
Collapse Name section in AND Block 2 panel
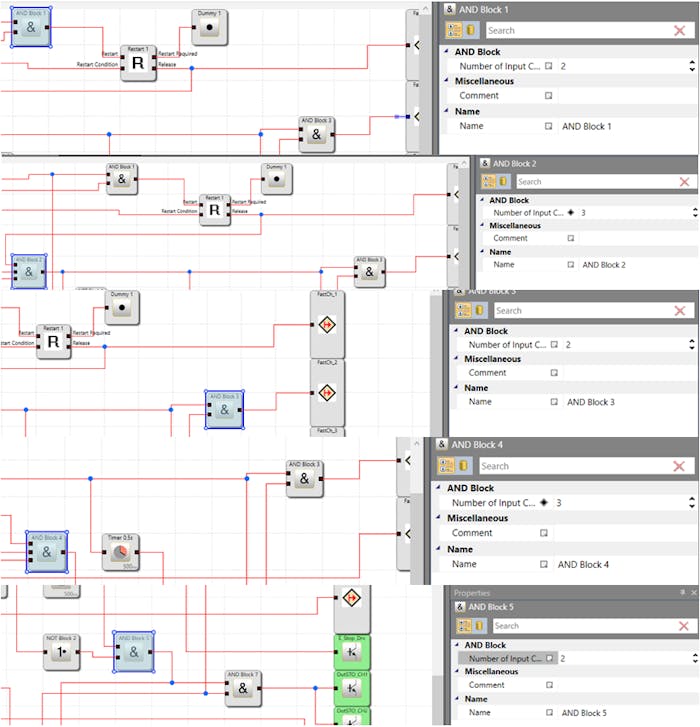482,251
